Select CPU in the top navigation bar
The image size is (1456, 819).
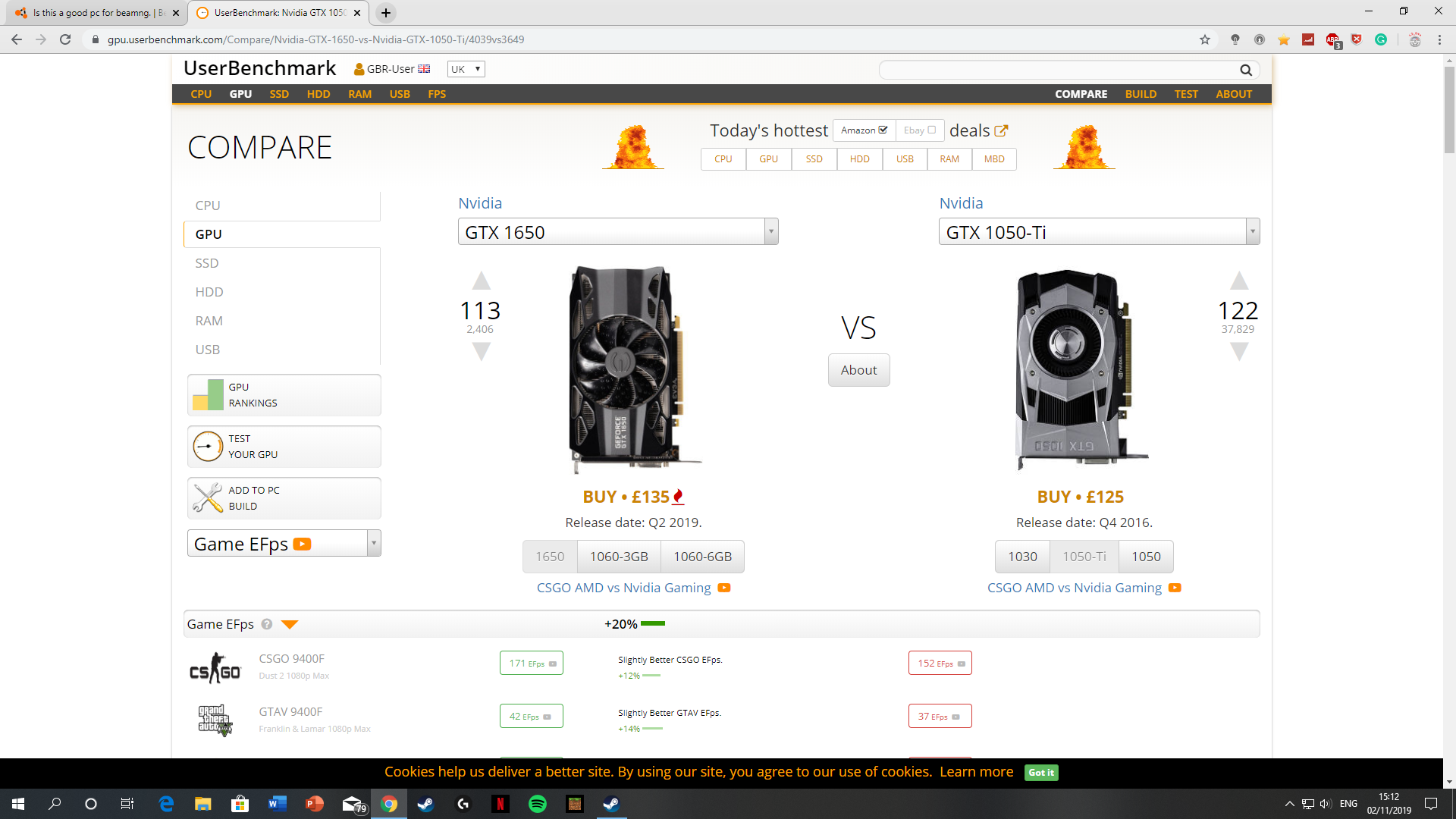[201, 94]
